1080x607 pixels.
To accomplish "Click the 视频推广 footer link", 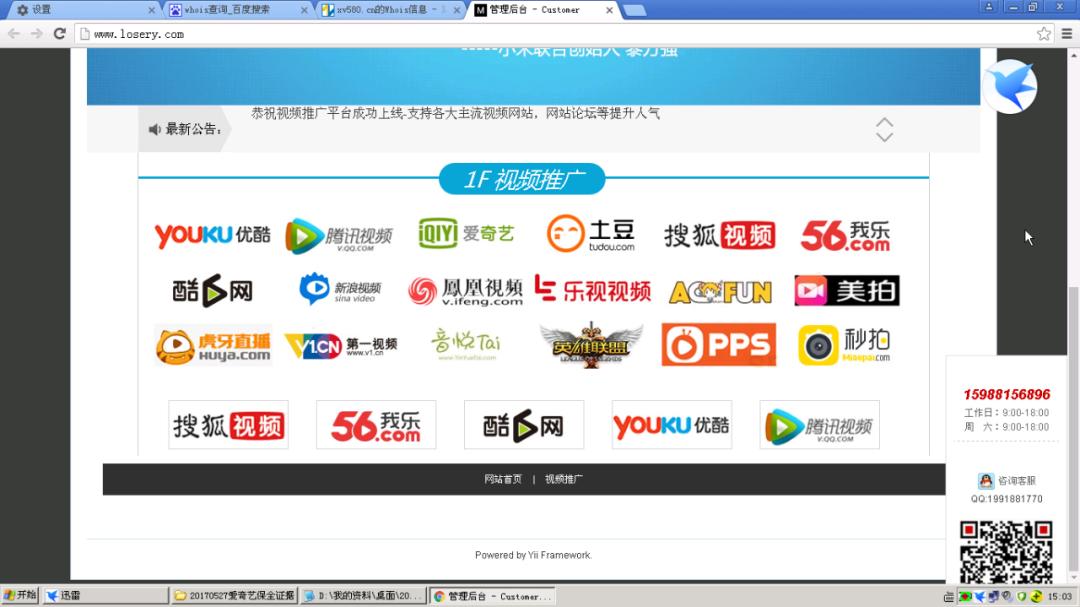I will click(564, 479).
